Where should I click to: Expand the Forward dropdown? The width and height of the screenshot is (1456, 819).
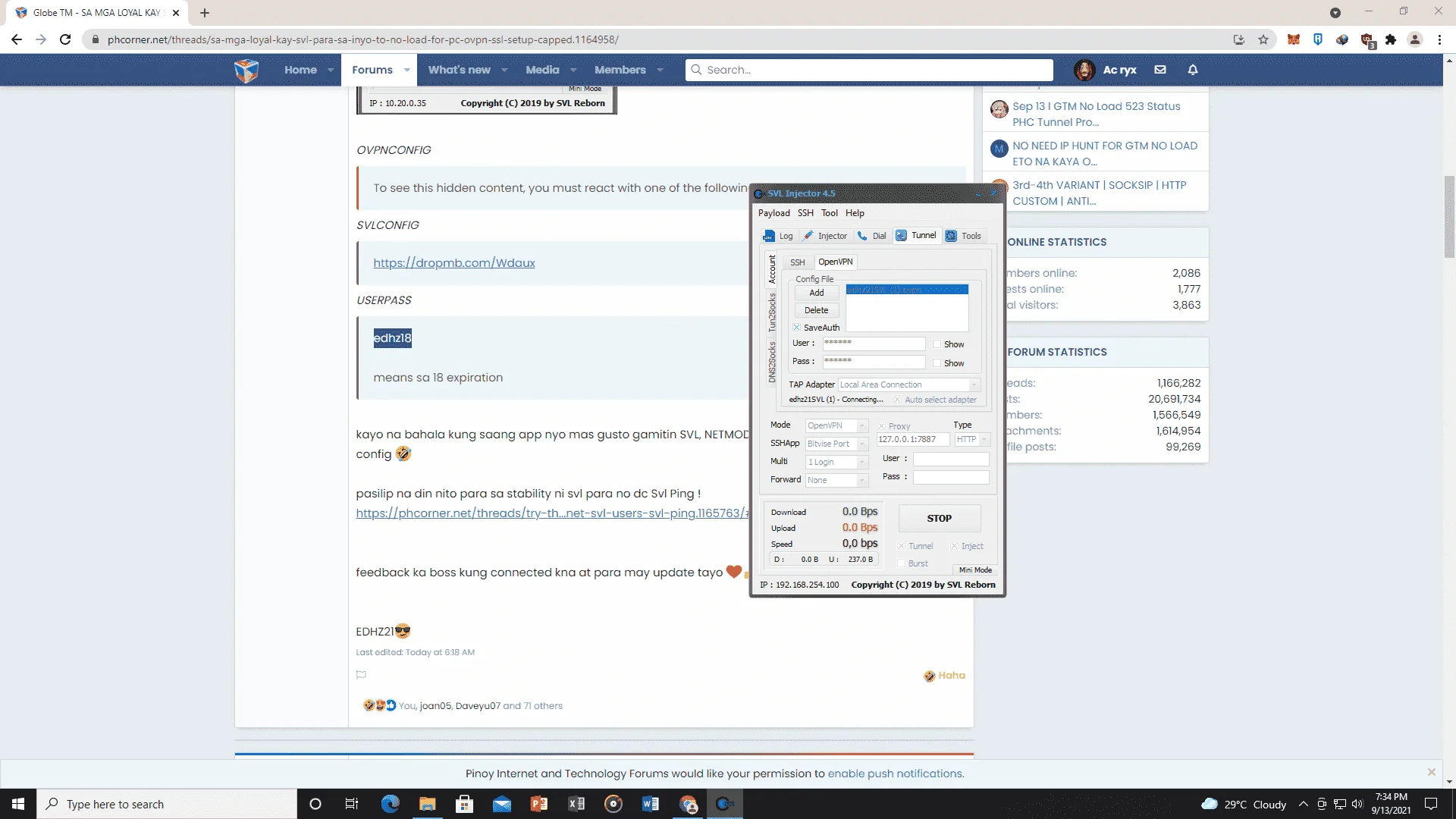coord(861,480)
